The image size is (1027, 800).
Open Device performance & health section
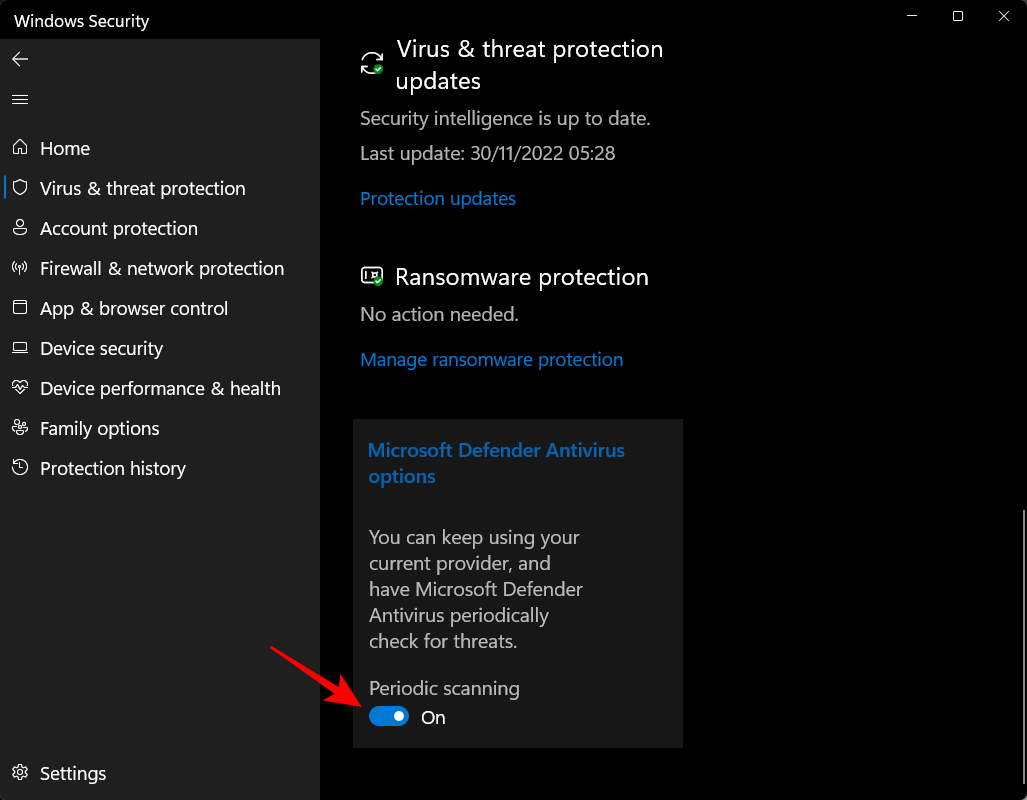159,388
